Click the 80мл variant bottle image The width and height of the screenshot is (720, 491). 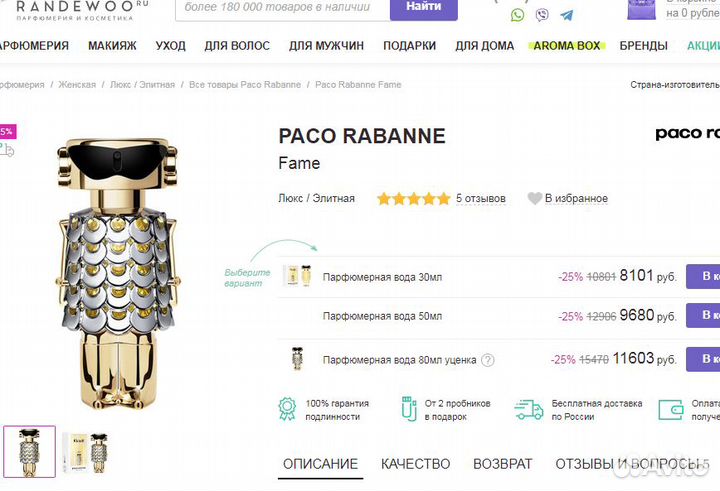click(x=298, y=359)
